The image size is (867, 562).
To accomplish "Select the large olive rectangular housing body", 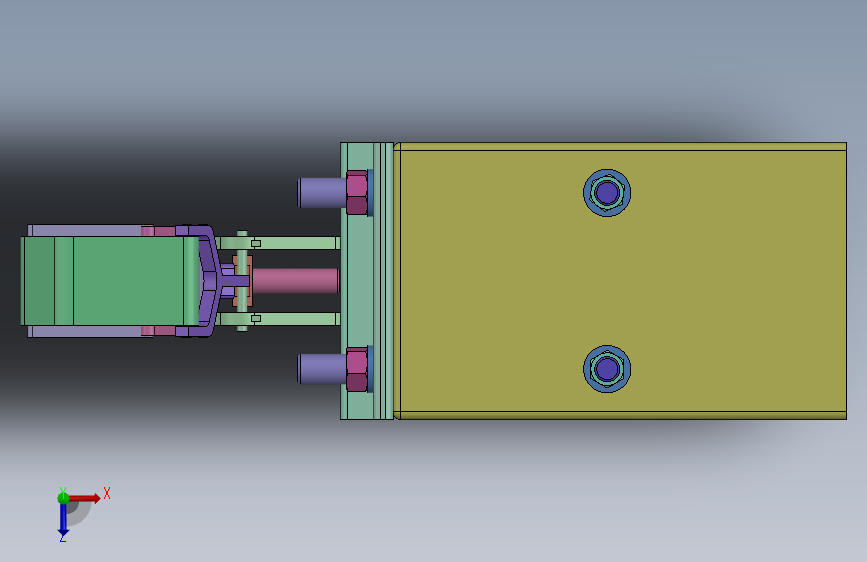I will coord(620,281).
